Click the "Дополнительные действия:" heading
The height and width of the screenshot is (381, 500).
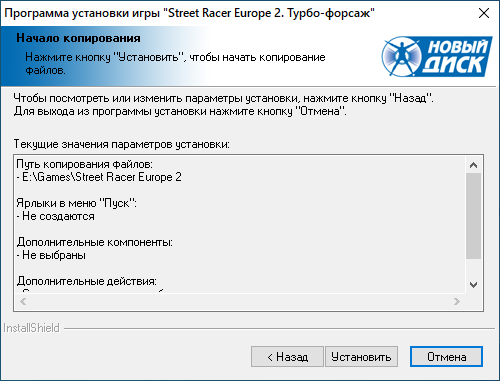87,281
